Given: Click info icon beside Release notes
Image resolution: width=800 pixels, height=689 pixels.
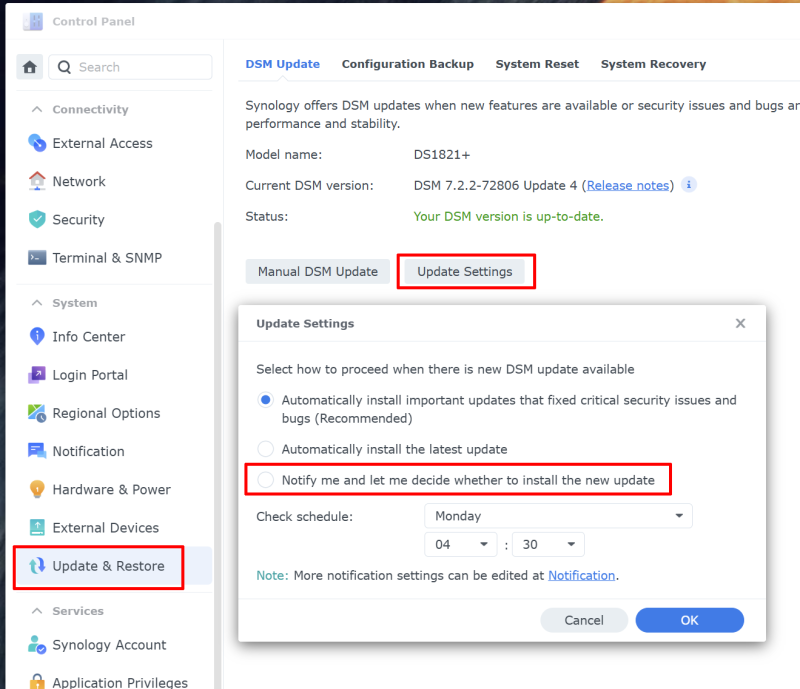Looking at the screenshot, I should 689,185.
